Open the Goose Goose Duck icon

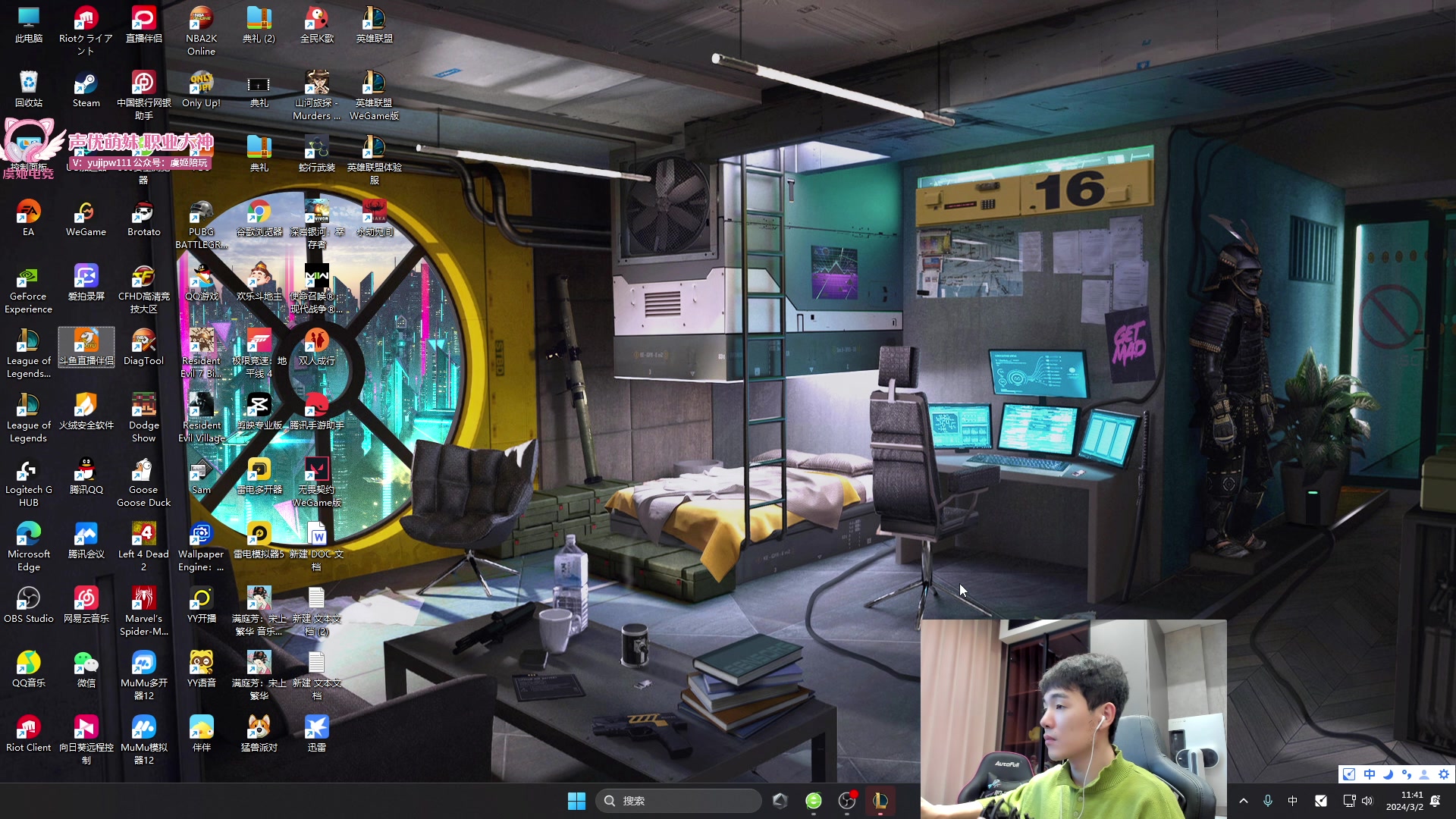pos(143,483)
